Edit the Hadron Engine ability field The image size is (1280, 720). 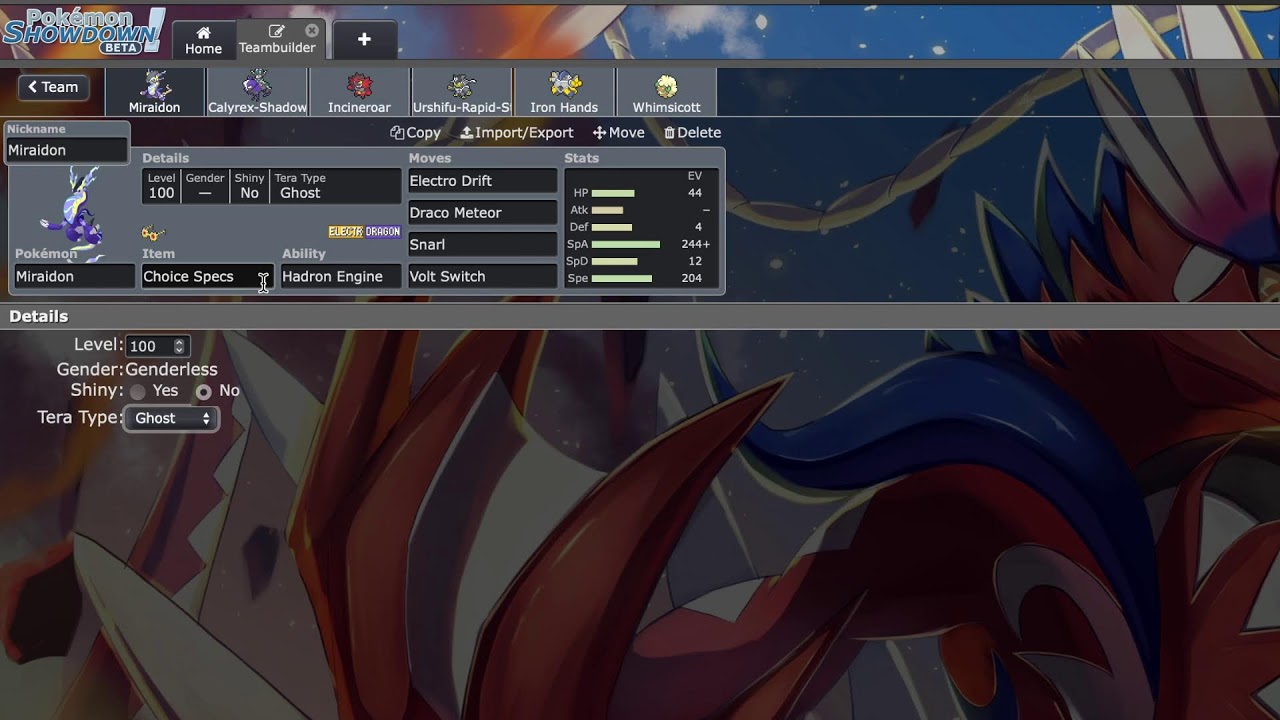click(340, 276)
